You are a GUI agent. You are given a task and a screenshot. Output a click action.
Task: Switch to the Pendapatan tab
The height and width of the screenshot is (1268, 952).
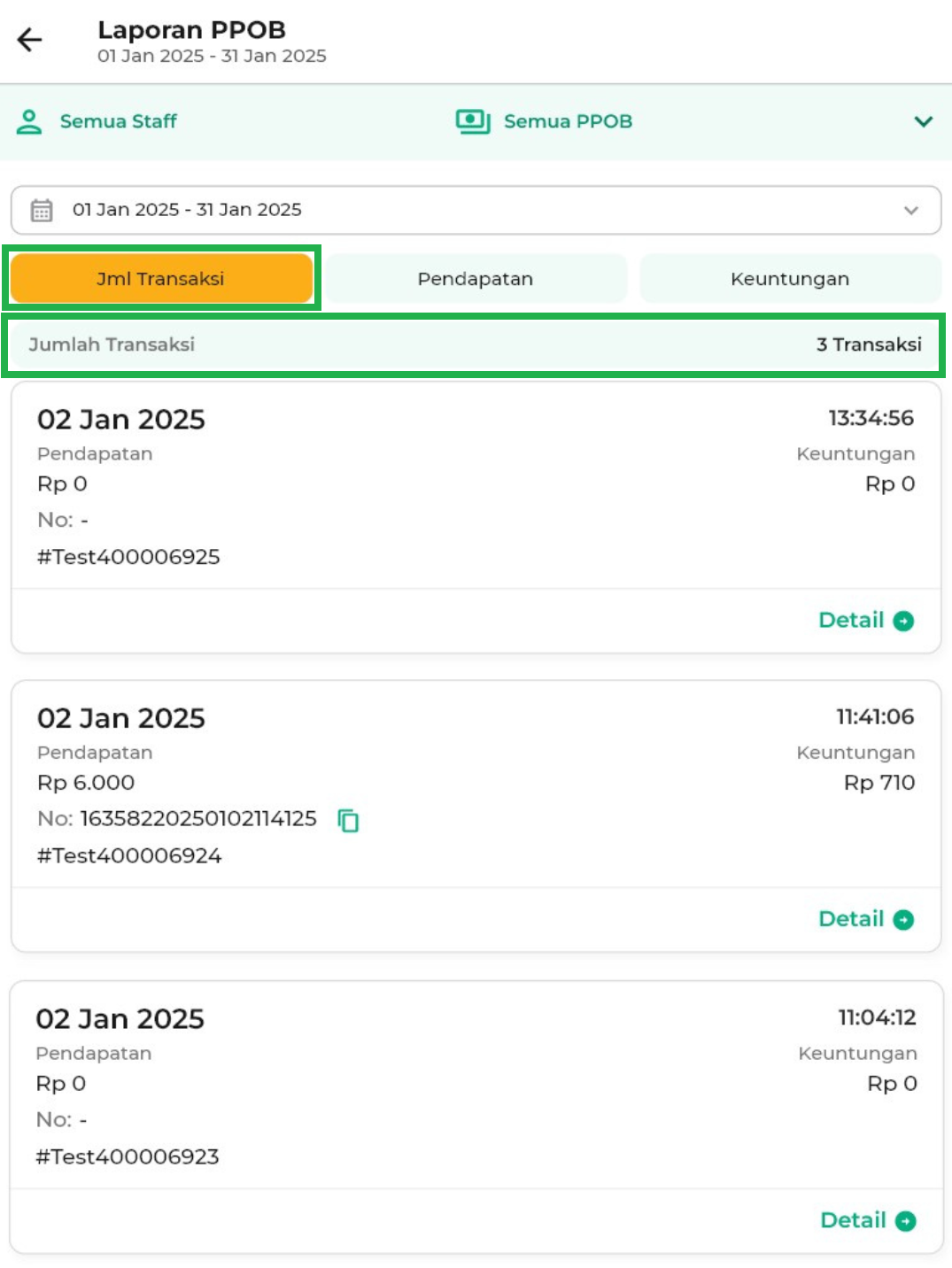pos(476,279)
